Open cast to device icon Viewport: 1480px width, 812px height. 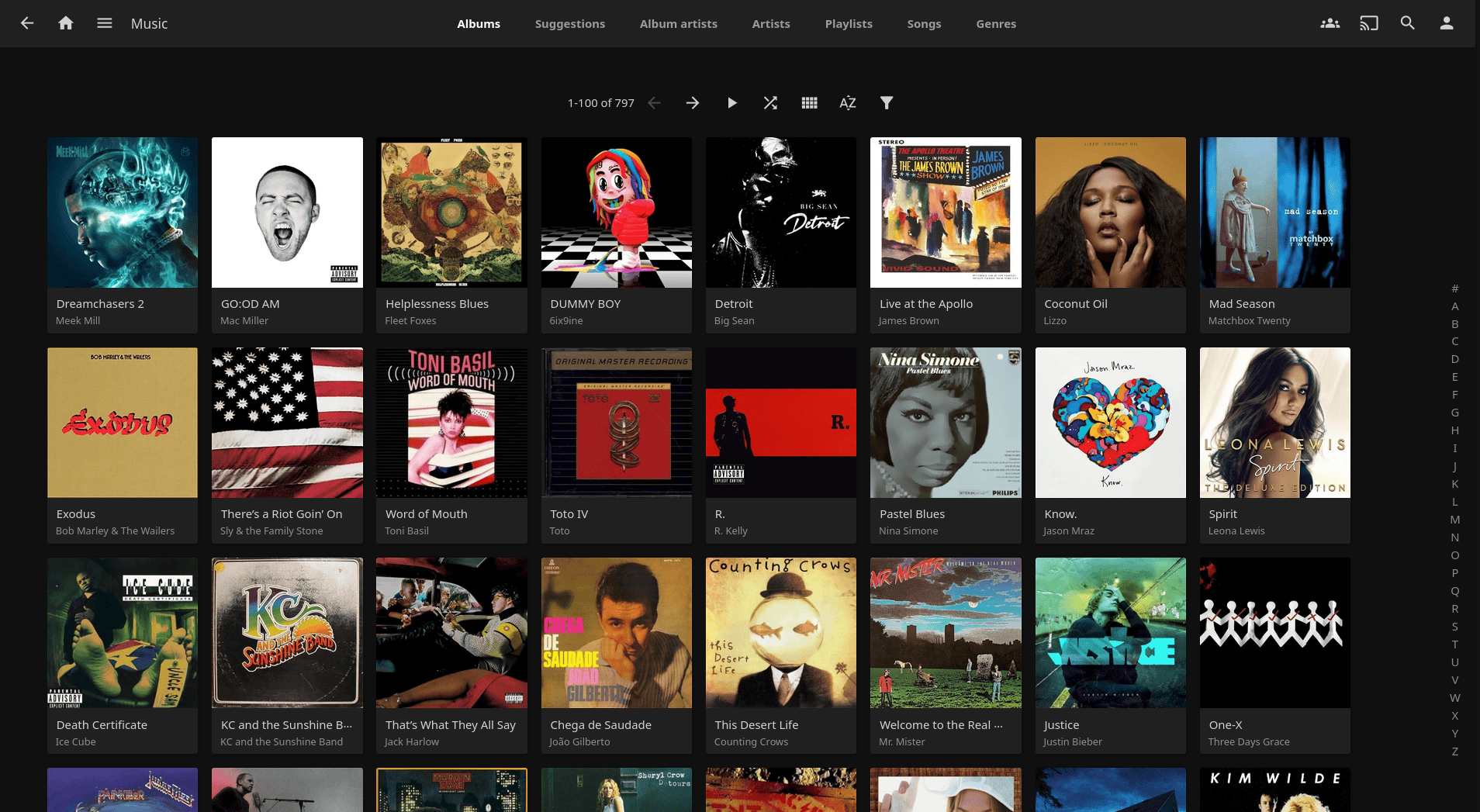point(1369,23)
